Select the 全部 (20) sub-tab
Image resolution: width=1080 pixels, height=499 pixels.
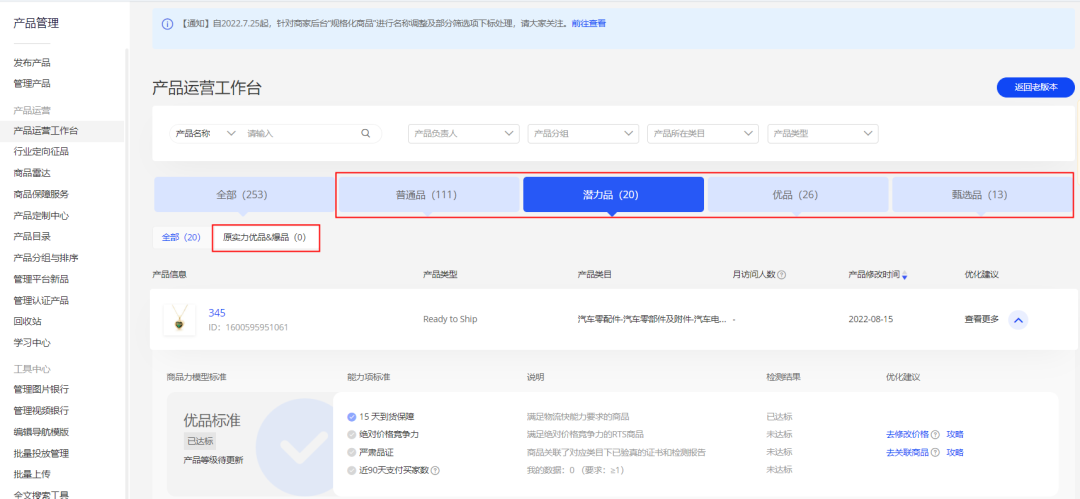pyautogui.click(x=181, y=237)
